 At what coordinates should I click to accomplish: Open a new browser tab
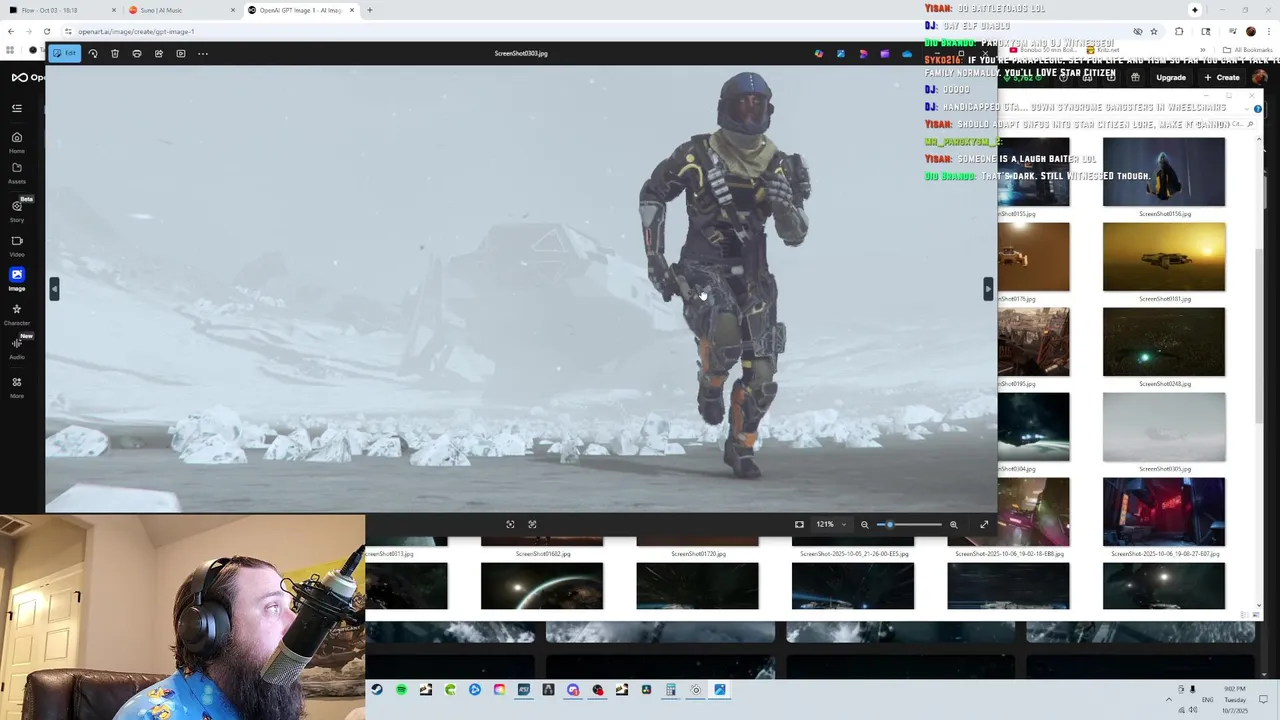click(x=370, y=10)
